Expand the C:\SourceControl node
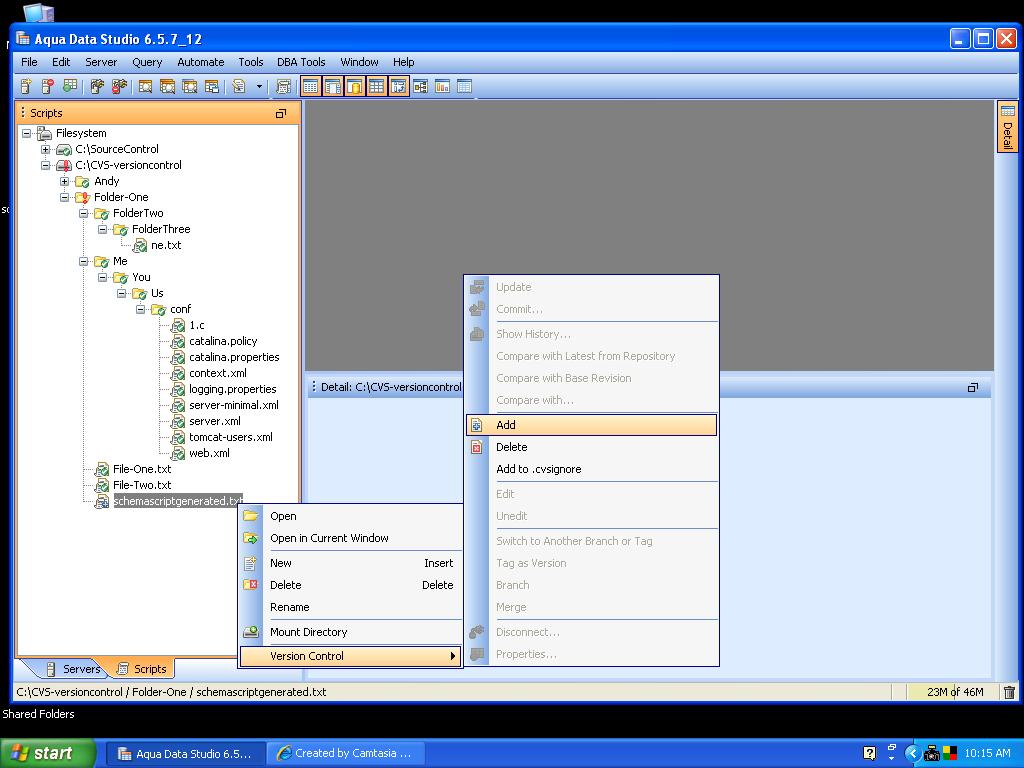Viewport: 1024px width, 768px height. coord(46,150)
